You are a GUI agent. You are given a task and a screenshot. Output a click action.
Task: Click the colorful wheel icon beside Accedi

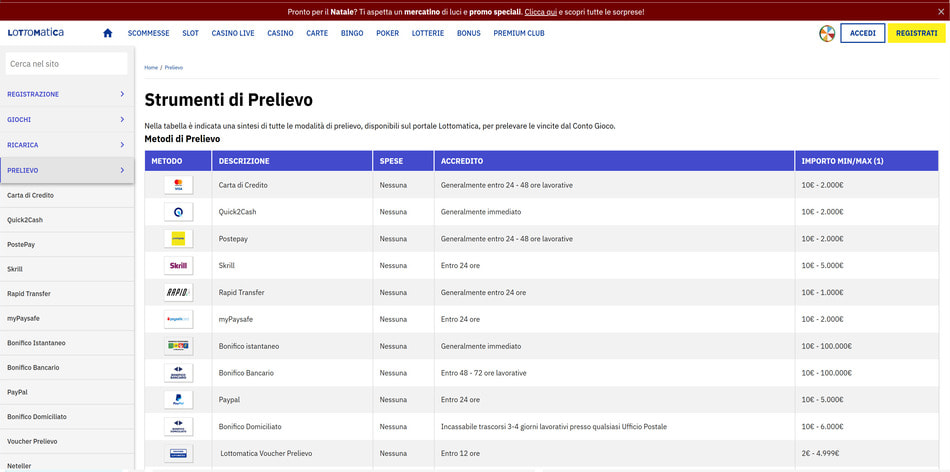[x=826, y=33]
